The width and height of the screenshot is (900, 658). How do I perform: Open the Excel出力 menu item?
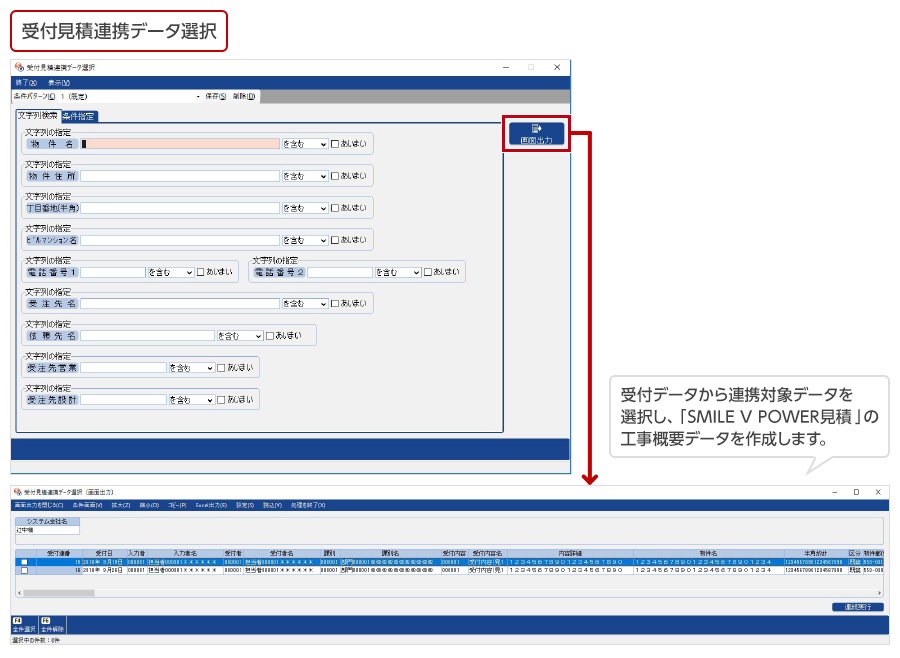click(210, 505)
